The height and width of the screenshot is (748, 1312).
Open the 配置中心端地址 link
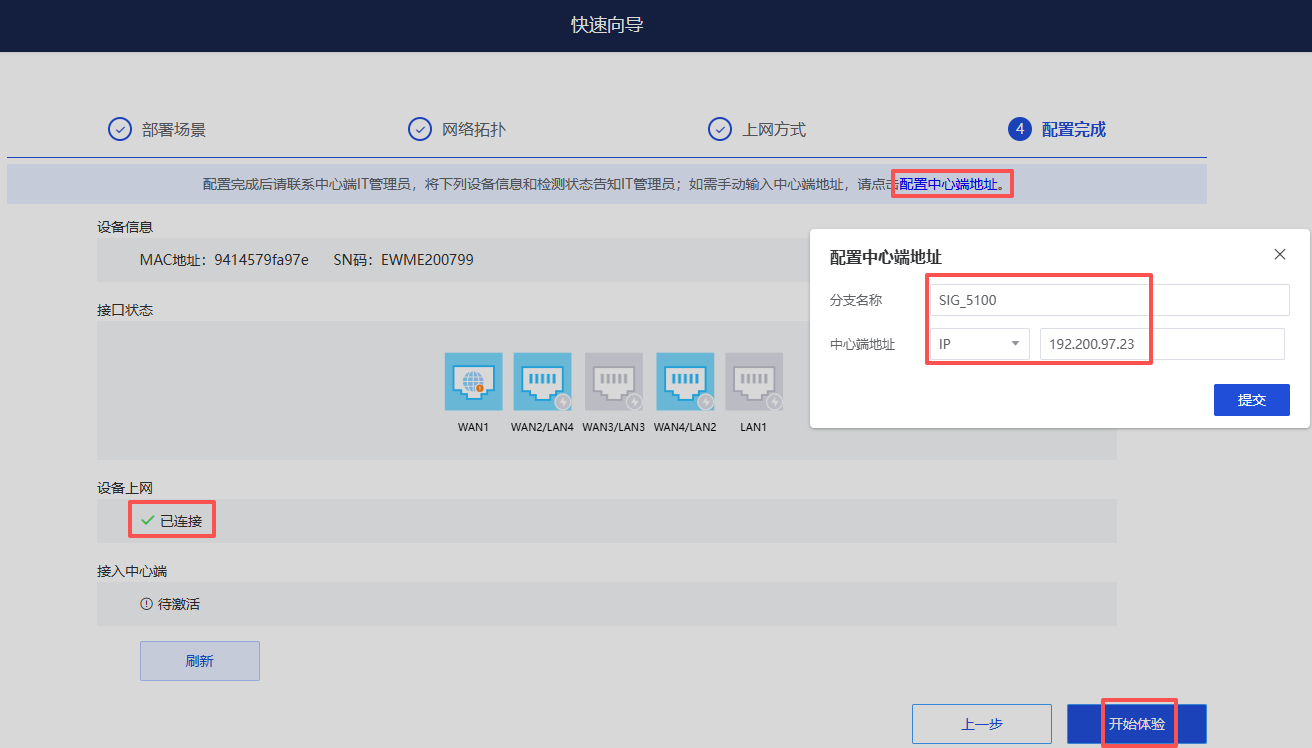point(948,184)
